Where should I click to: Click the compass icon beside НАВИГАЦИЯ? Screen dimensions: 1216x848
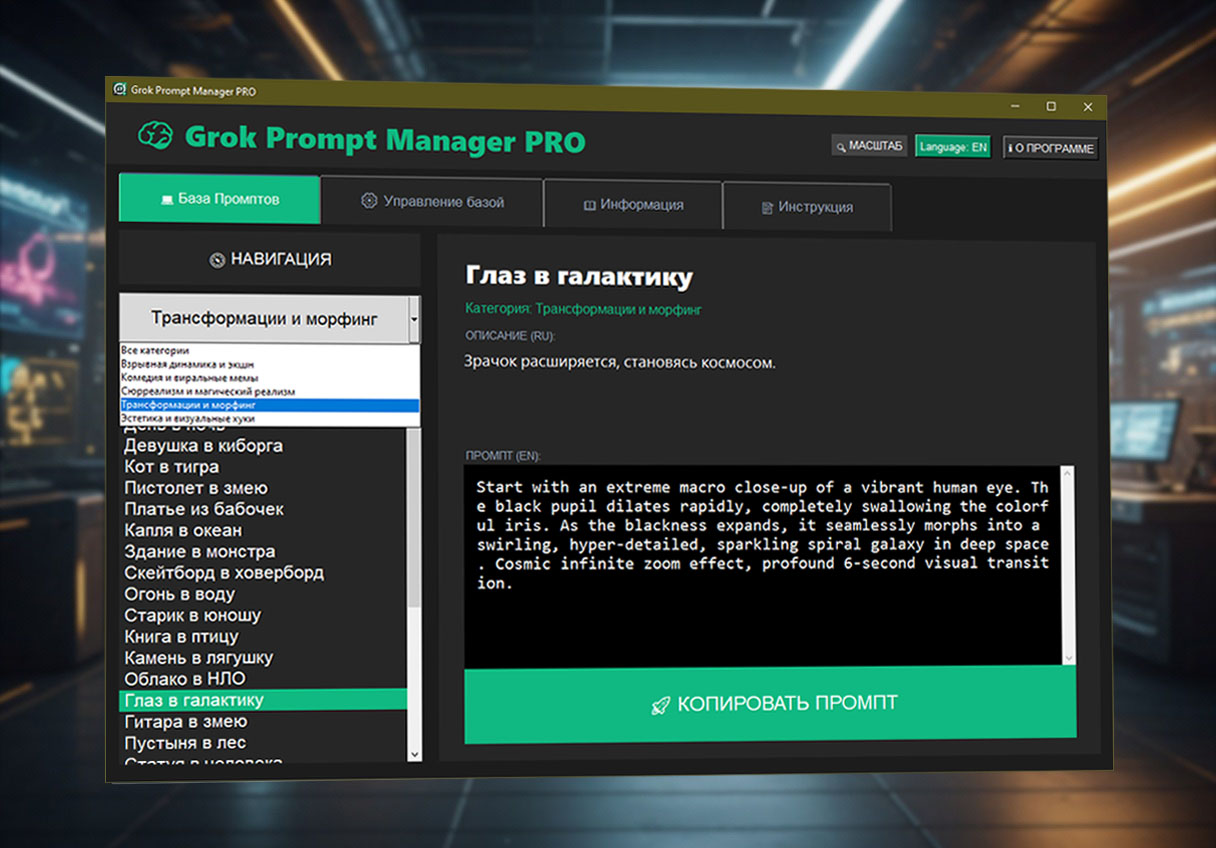(217, 260)
